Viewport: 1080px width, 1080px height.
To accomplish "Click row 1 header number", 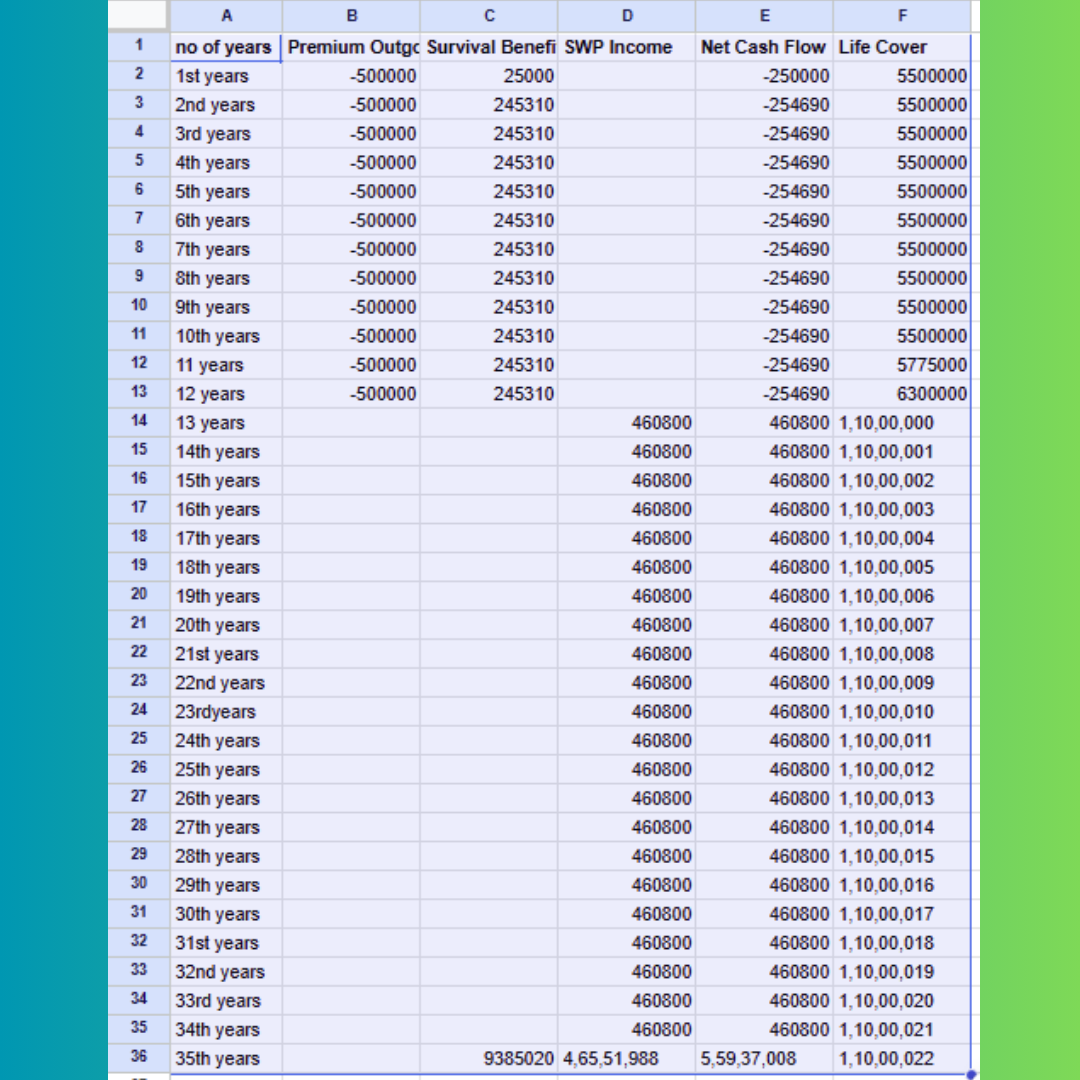I will coord(138,46).
